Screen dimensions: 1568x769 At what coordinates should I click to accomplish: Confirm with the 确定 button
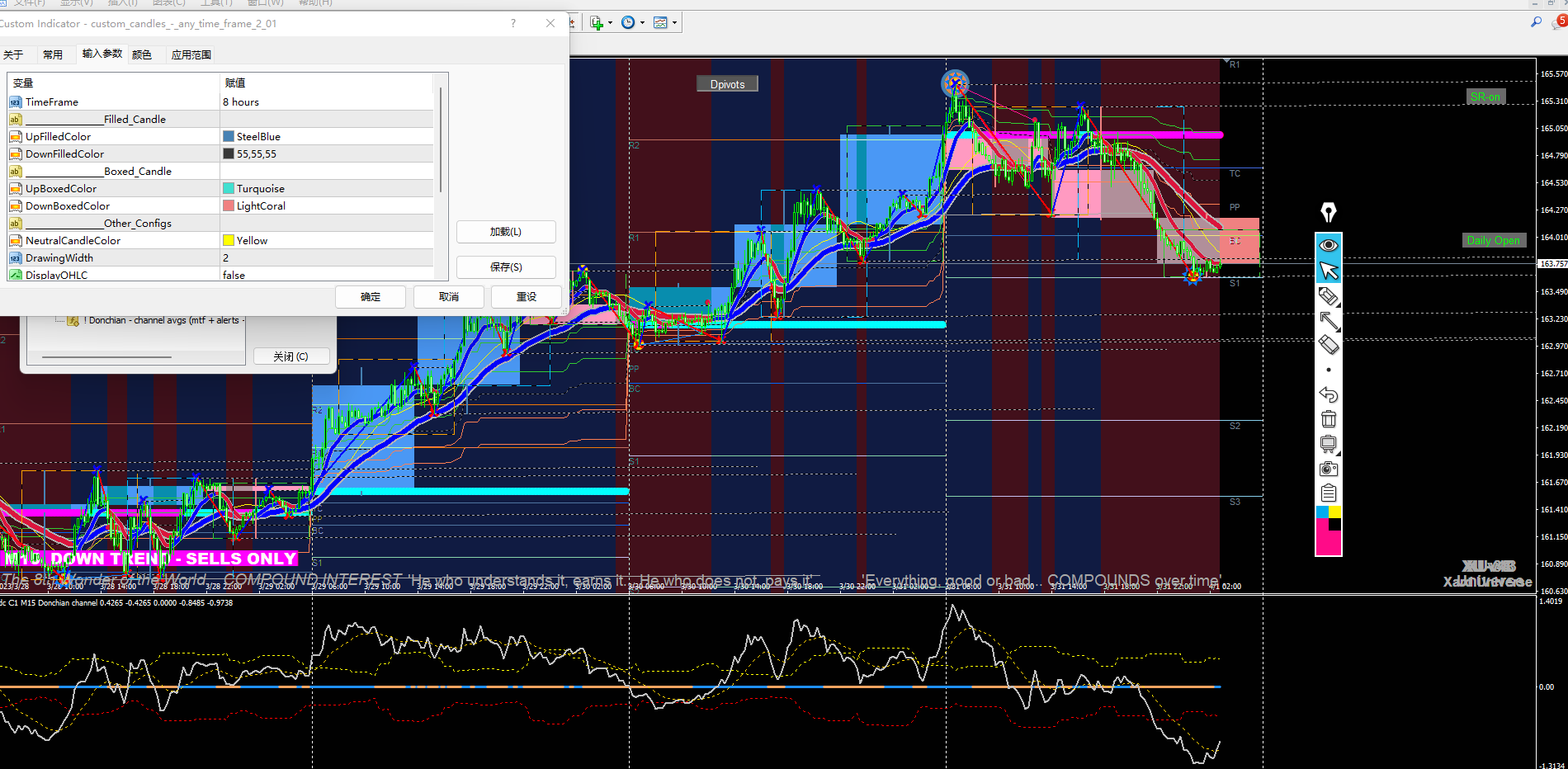[371, 297]
